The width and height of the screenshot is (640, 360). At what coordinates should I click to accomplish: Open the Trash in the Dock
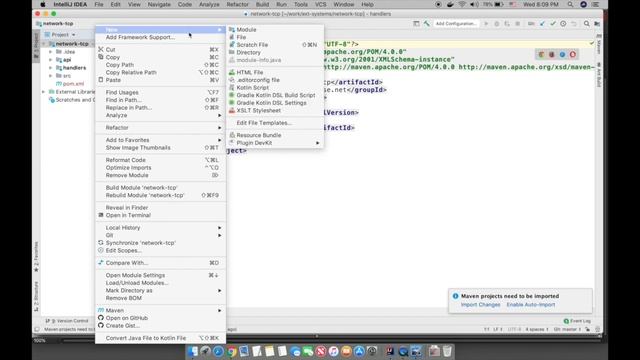[447, 351]
